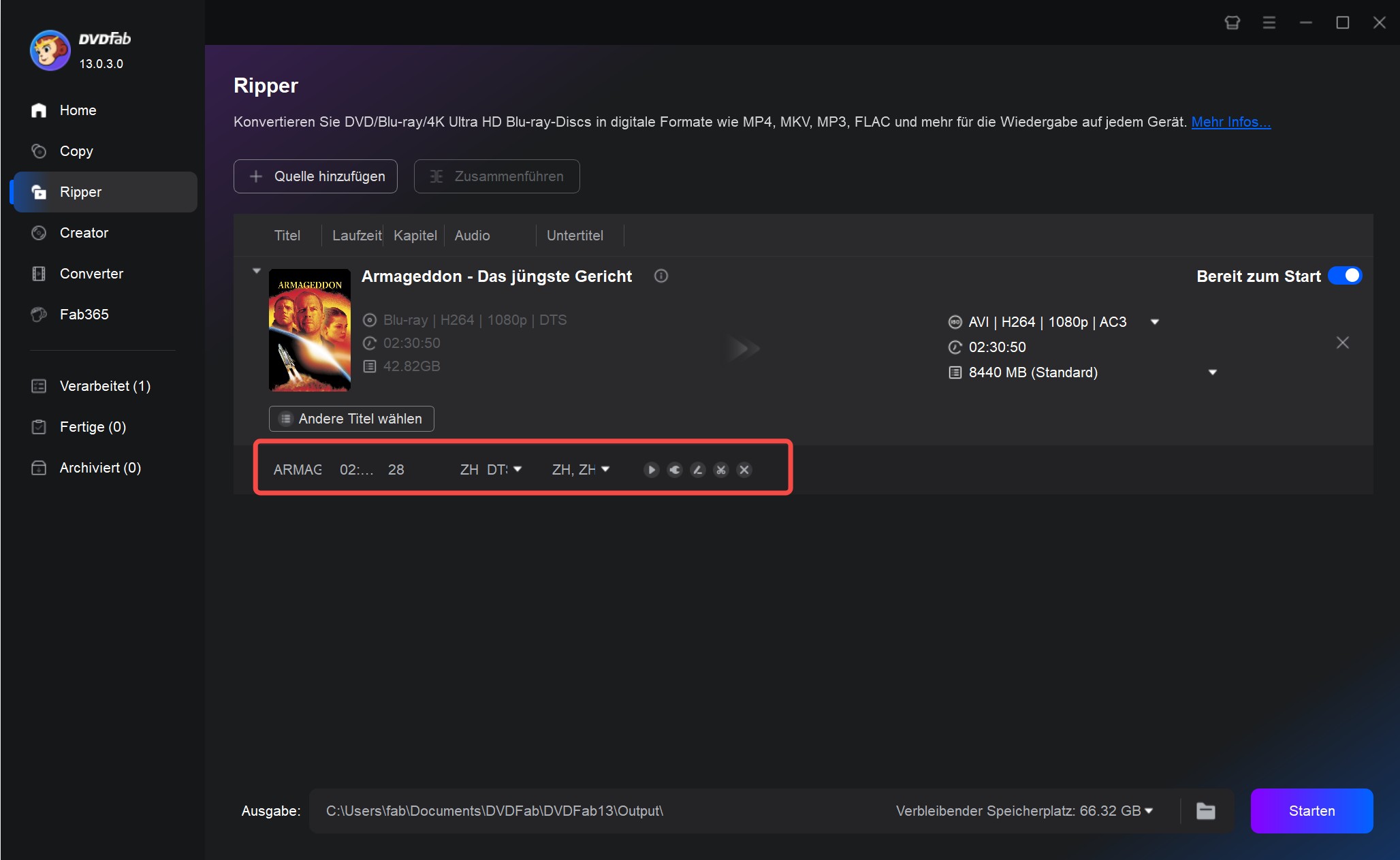Click the remove X icon for ARMAG title
1400x860 pixels.
[744, 469]
